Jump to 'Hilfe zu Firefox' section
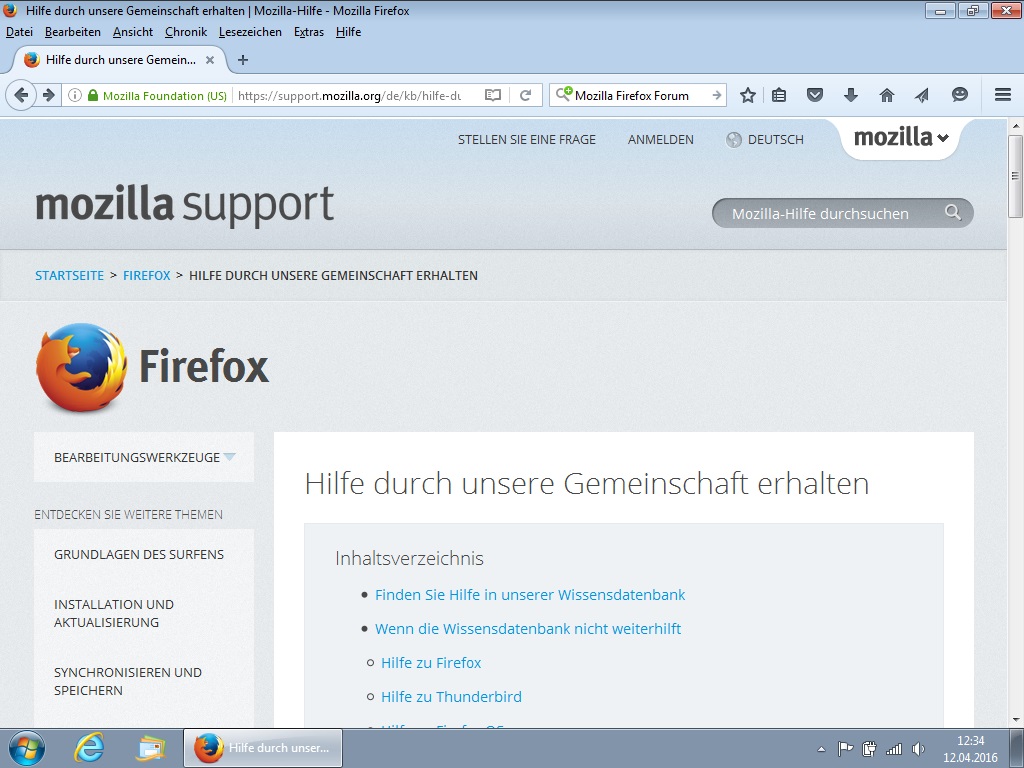Viewport: 1024px width, 768px height. click(x=431, y=663)
